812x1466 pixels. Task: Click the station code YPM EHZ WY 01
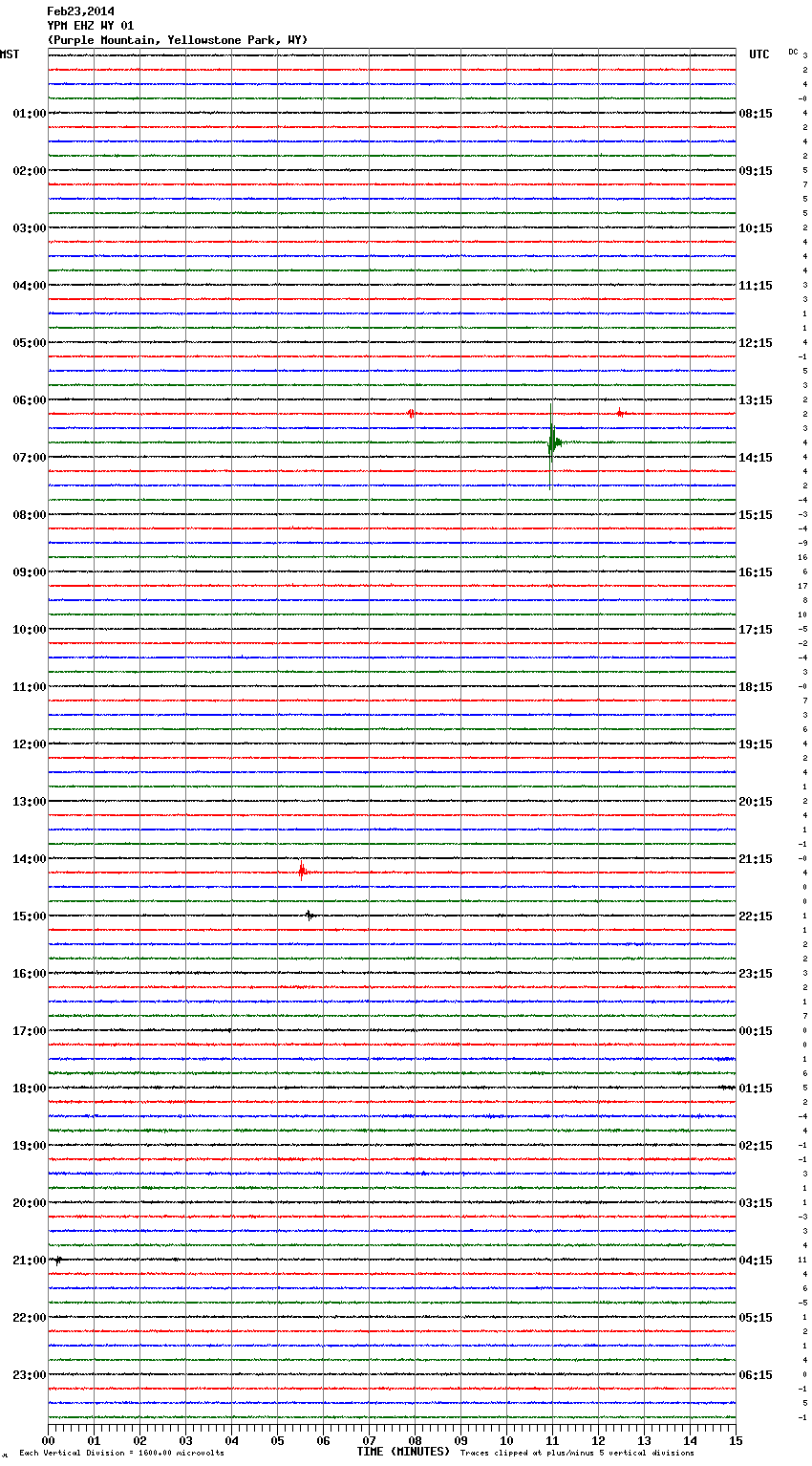(91, 26)
